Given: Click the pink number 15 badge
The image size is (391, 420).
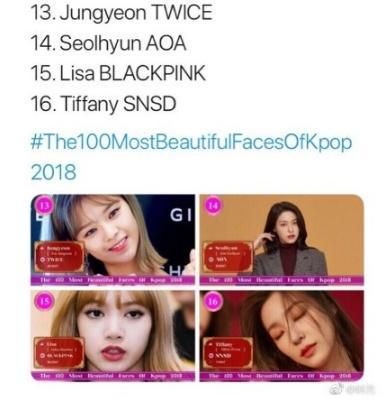Looking at the screenshot, I should pyautogui.click(x=44, y=301).
